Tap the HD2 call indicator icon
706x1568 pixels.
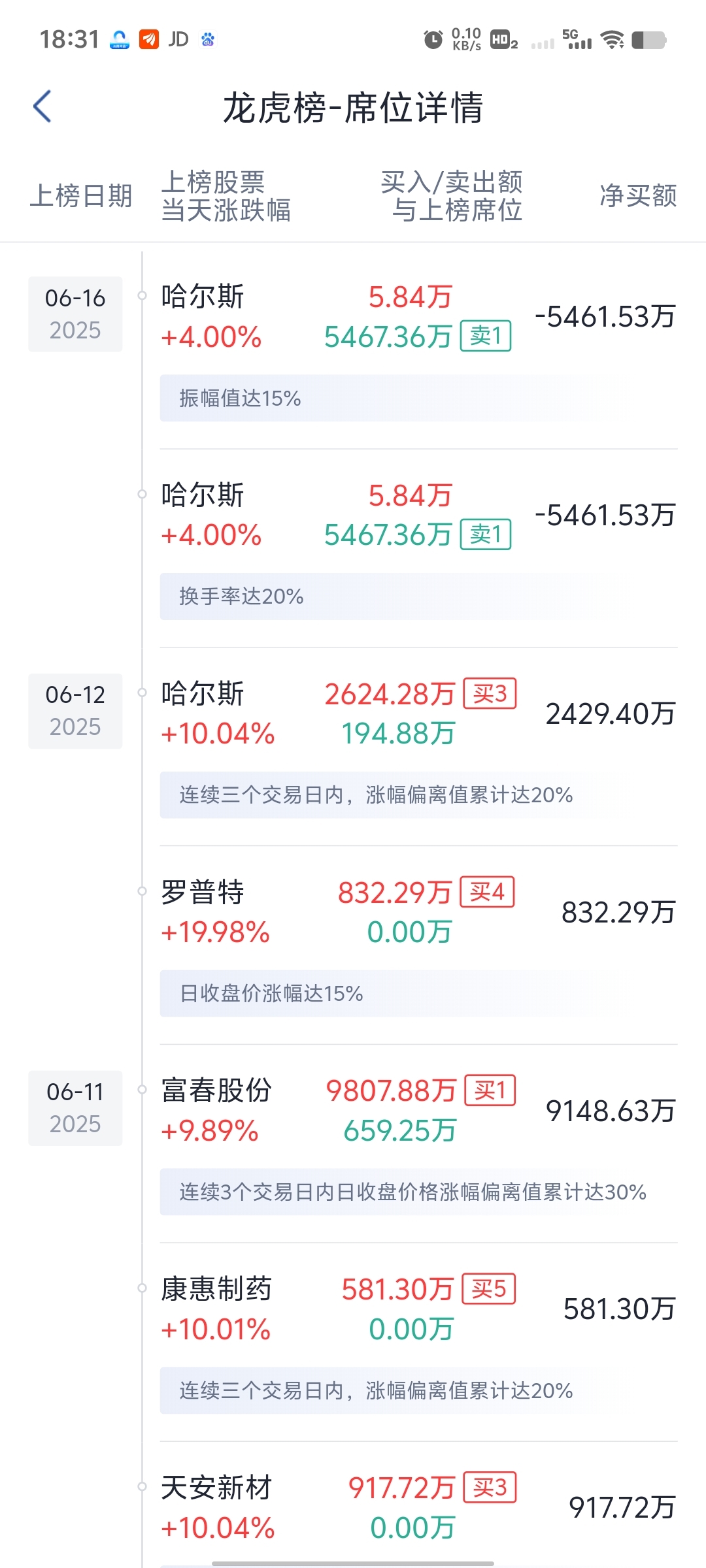click(x=504, y=40)
